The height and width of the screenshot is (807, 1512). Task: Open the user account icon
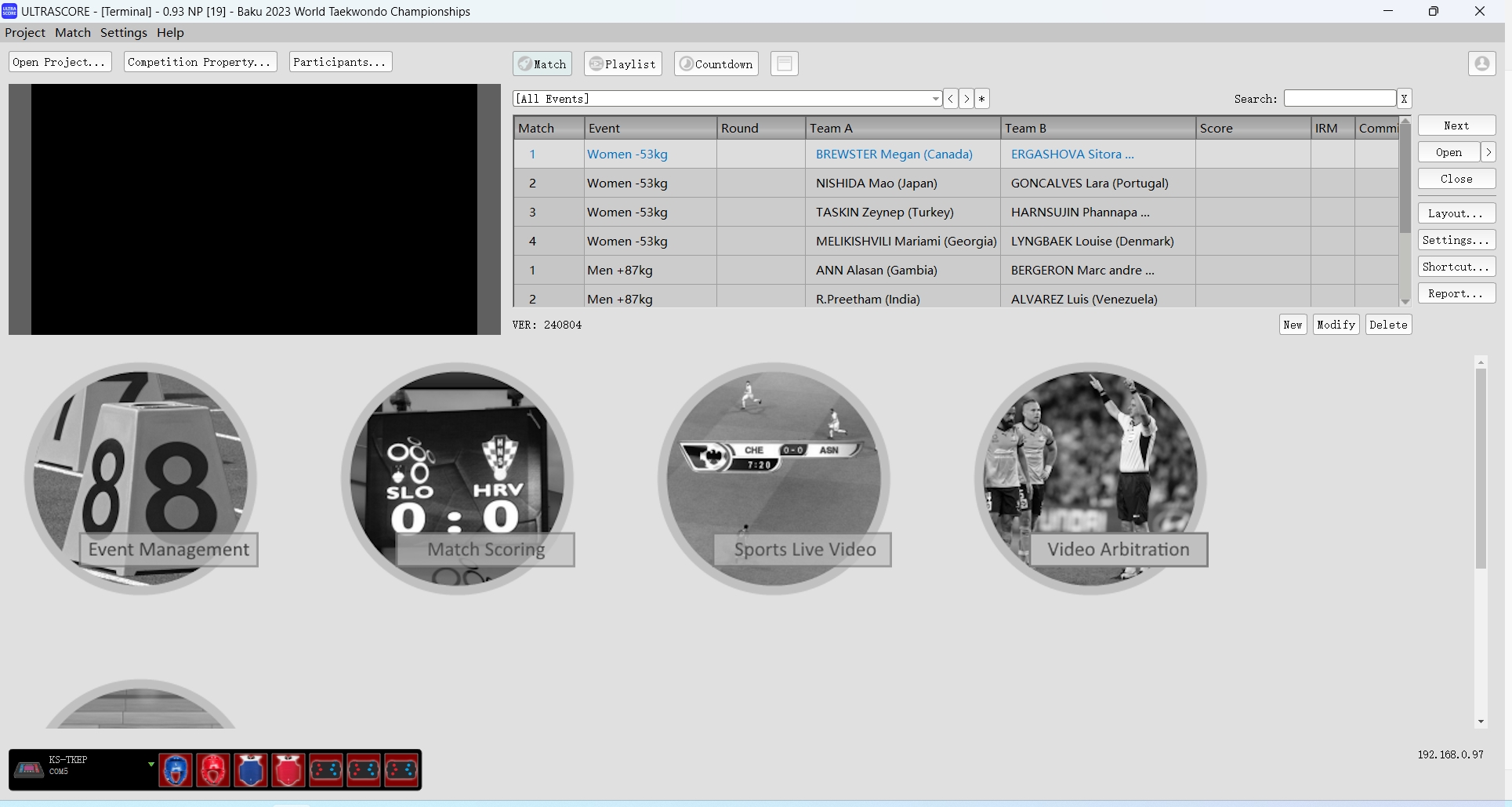(x=1481, y=64)
